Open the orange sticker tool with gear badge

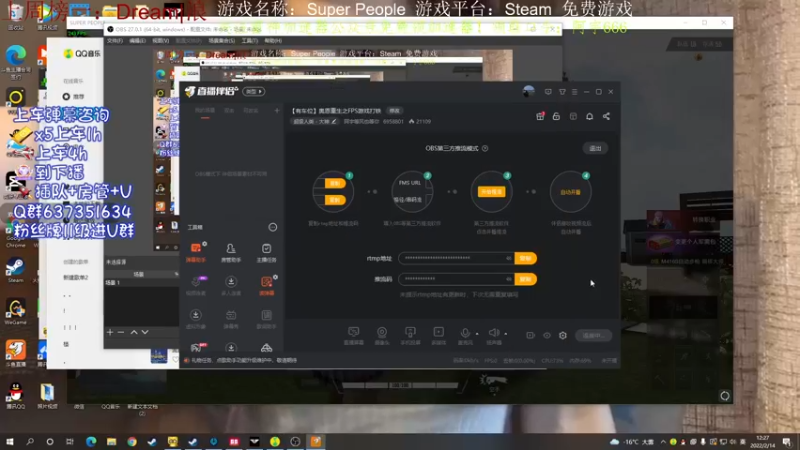(x=266, y=286)
